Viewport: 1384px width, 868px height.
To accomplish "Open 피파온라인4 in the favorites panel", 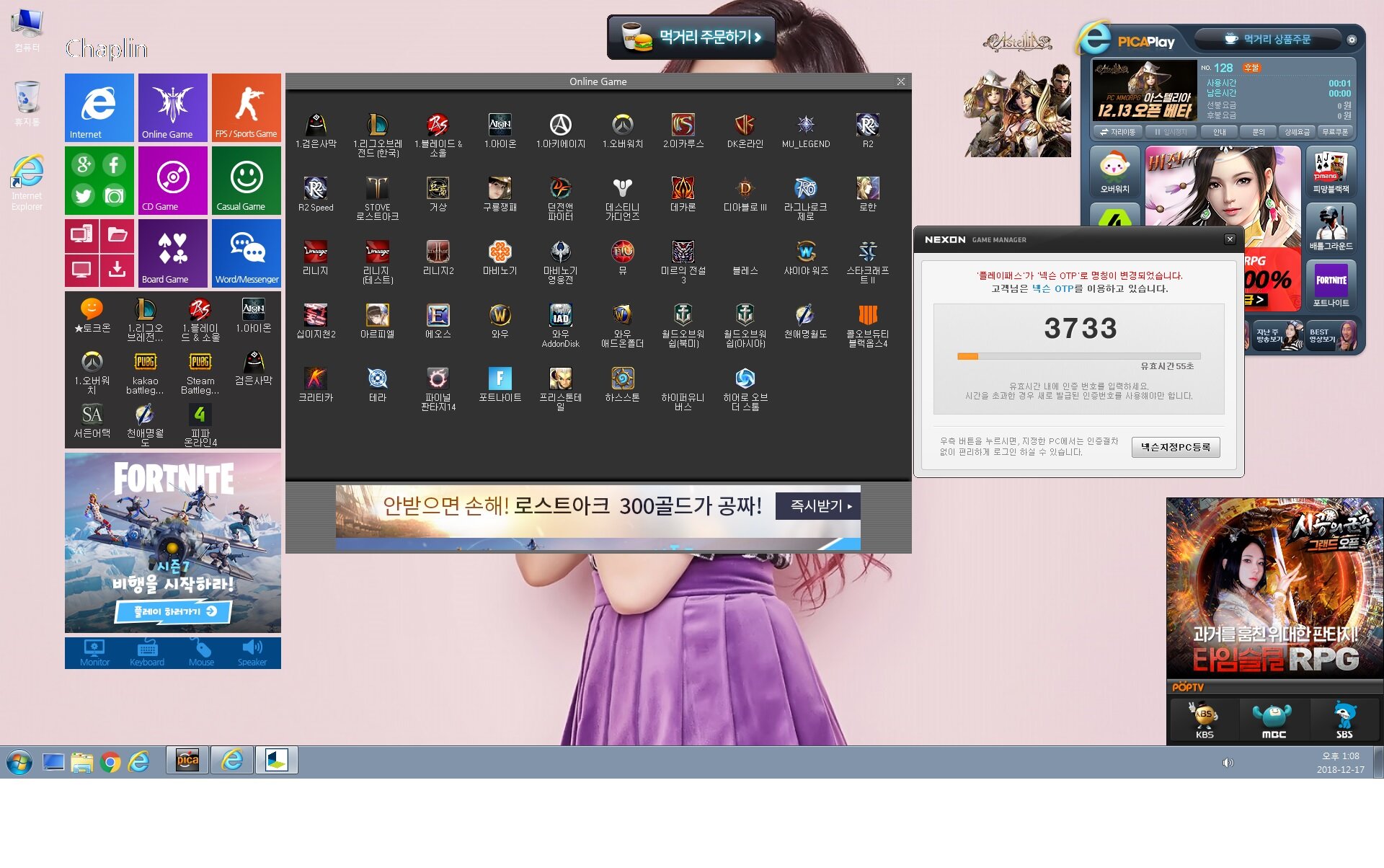I will point(200,425).
